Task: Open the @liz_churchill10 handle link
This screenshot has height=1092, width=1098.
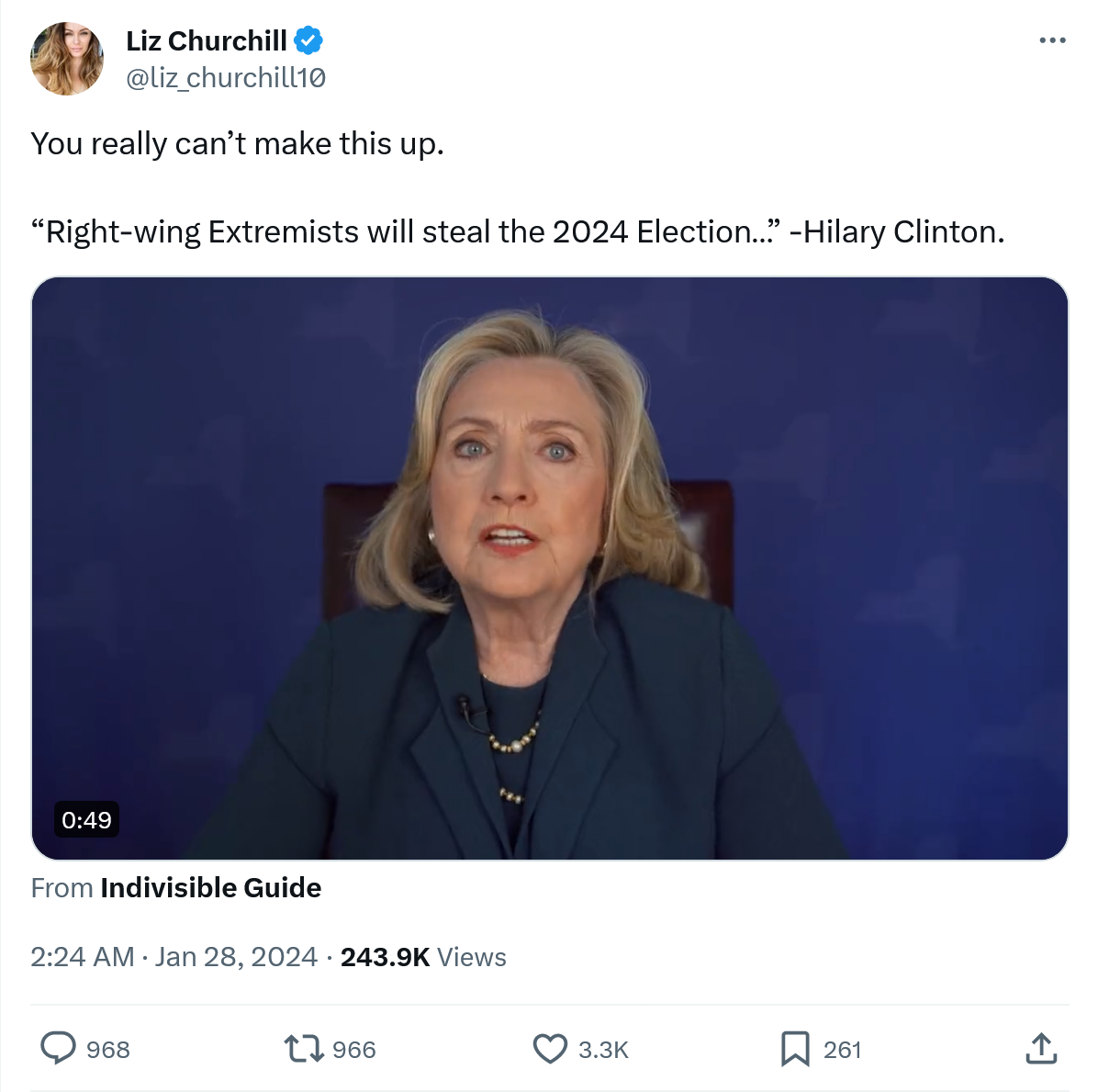Action: pyautogui.click(x=226, y=78)
